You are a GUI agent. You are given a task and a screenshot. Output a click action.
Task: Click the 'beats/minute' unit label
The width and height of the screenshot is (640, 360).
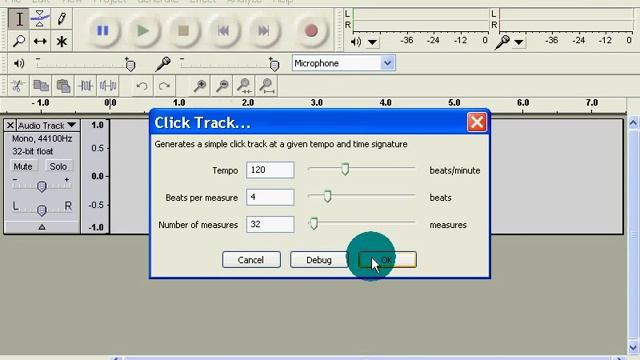(x=455, y=171)
